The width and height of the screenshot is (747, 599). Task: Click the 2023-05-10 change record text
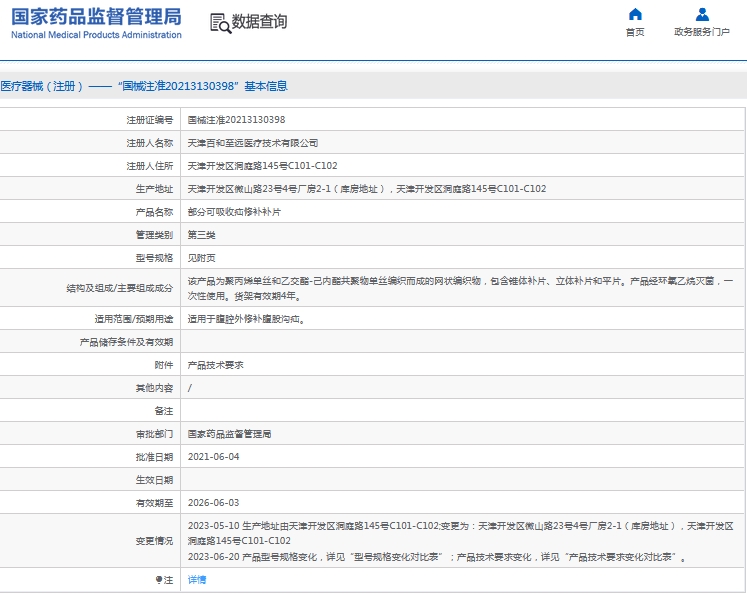click(460, 533)
